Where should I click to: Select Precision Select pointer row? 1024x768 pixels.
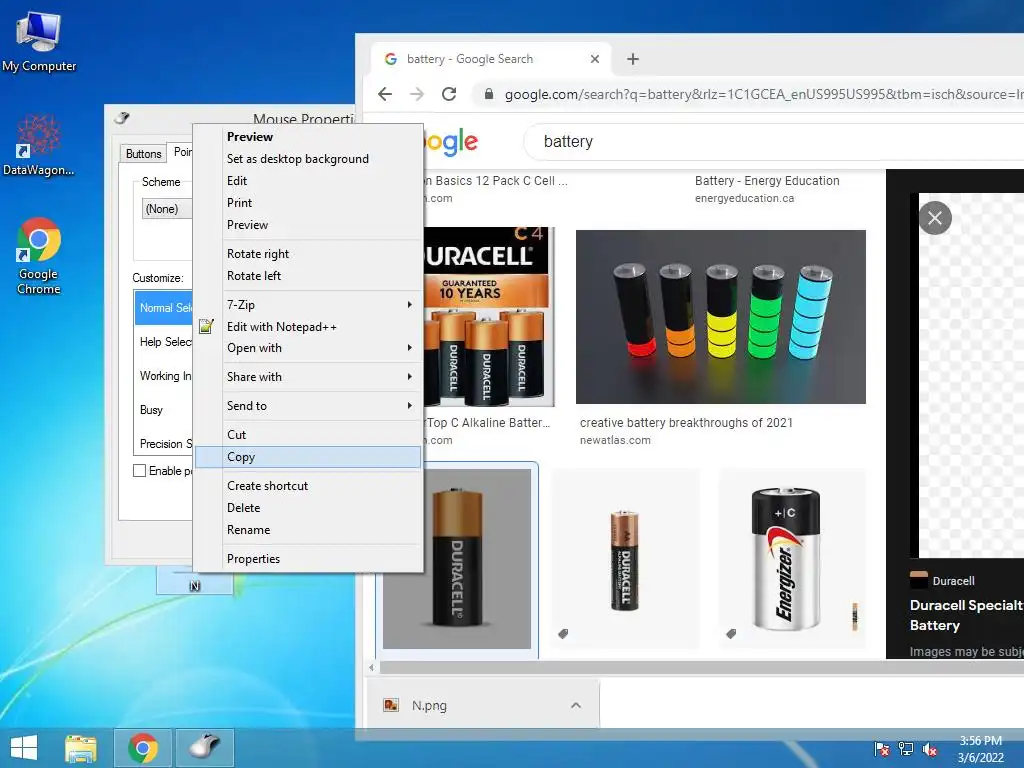click(x=164, y=443)
